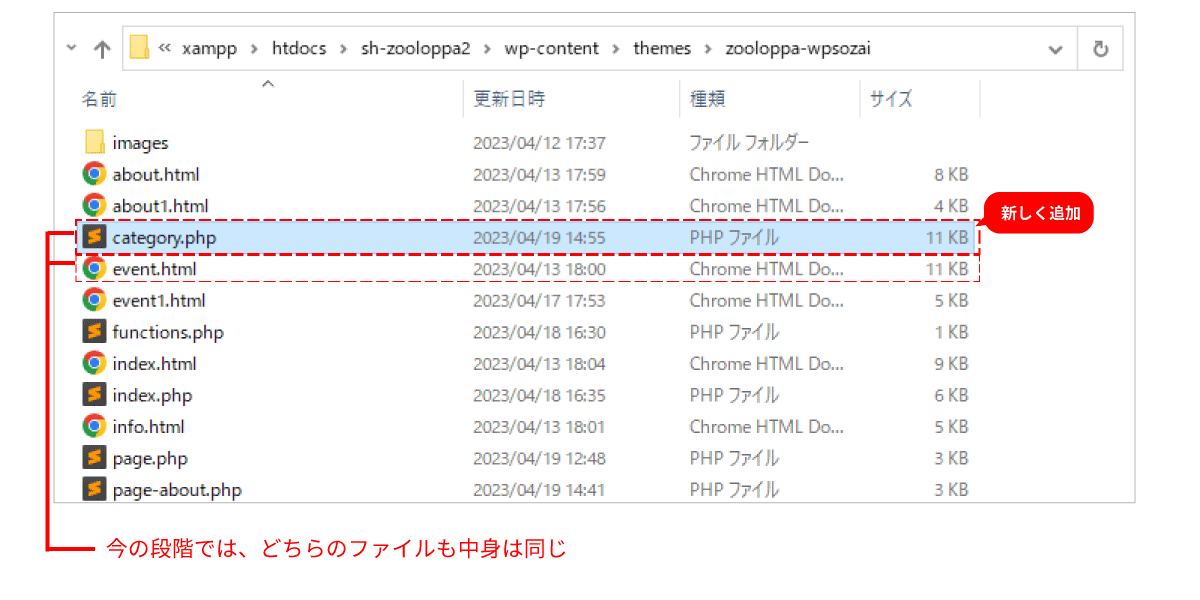
Task: Click the images folder icon
Action: 95,142
